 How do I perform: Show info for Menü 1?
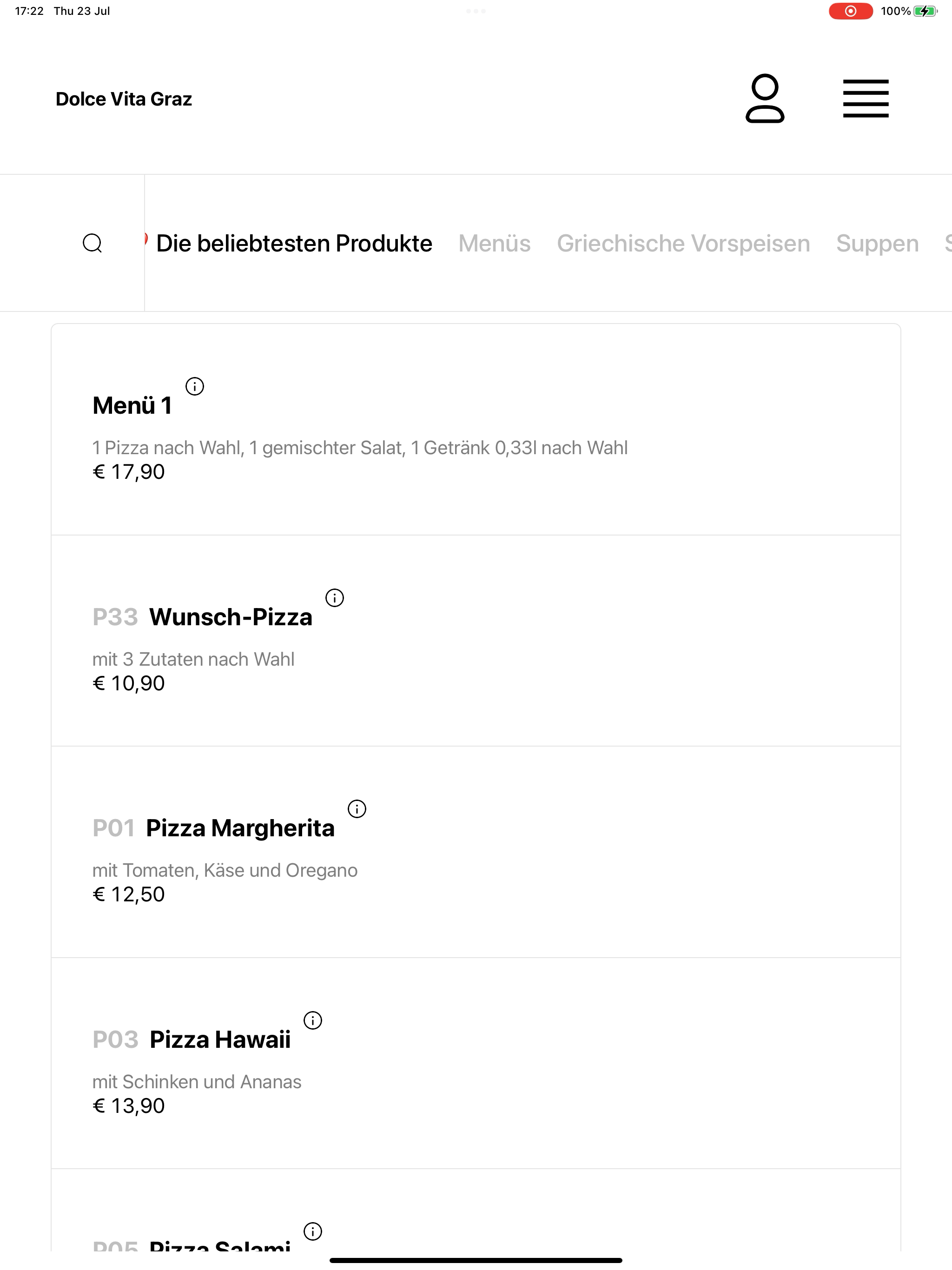[195, 386]
